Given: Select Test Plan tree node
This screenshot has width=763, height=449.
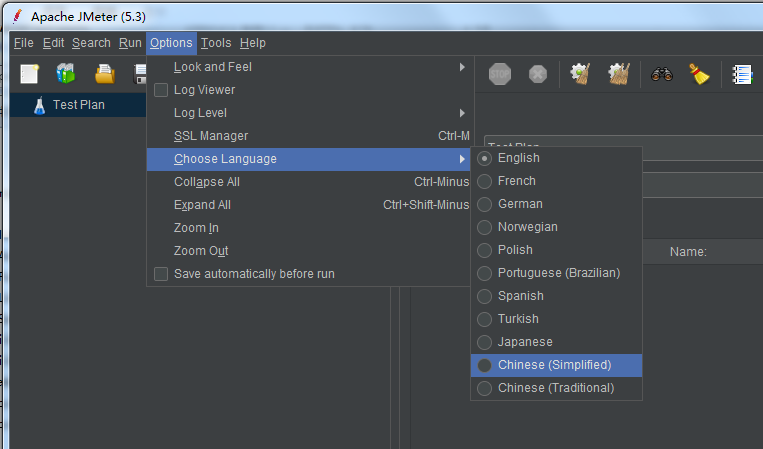Looking at the screenshot, I should click(78, 105).
